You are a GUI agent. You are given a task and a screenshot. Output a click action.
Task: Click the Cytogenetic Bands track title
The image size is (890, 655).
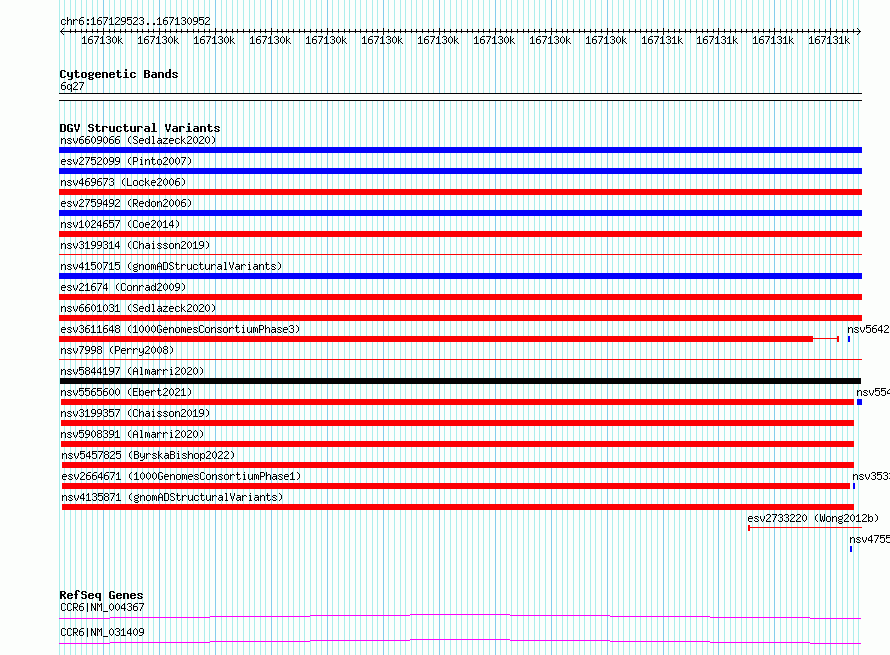pyautogui.click(x=119, y=74)
